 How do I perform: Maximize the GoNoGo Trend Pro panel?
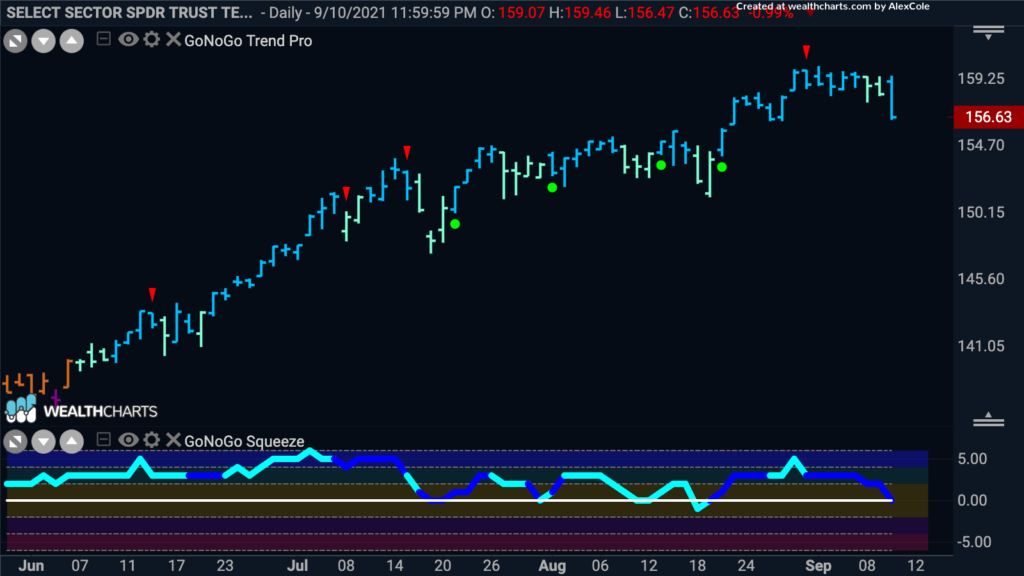click(x=15, y=41)
